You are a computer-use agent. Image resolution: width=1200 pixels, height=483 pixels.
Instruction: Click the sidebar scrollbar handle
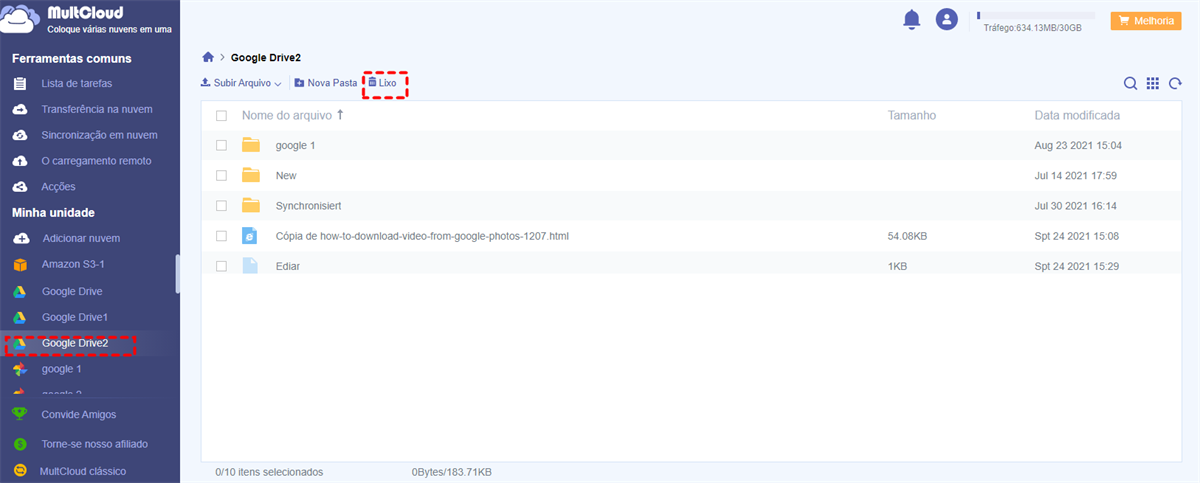pyautogui.click(x=178, y=273)
